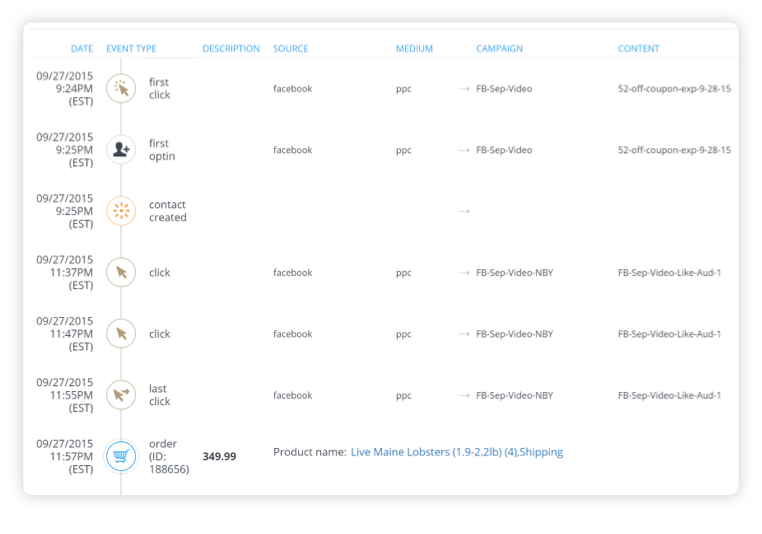Screen dimensions: 762x534
Task: Click the 09/27/2015 11:47PM date cell
Action: (65, 334)
